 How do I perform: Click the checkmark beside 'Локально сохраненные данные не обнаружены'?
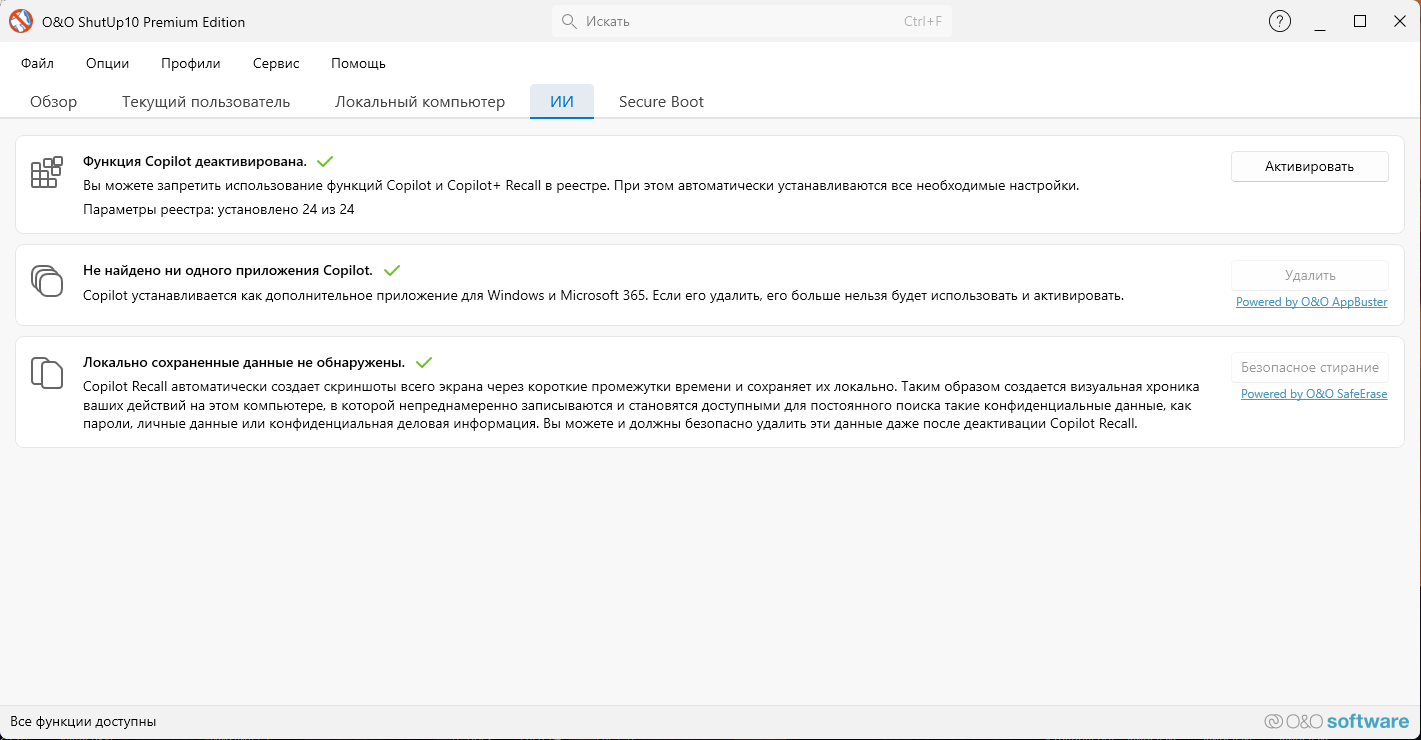pyautogui.click(x=423, y=362)
